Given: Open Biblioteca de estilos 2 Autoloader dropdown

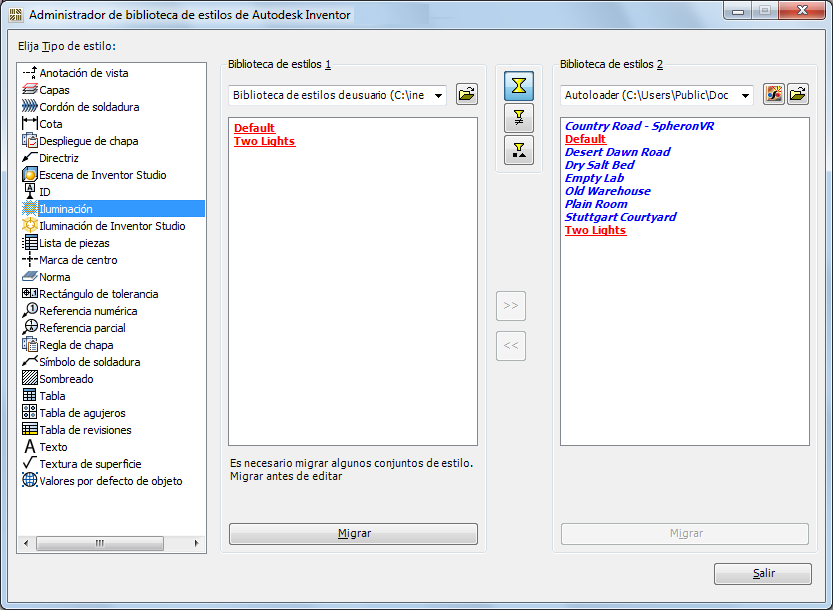Looking at the screenshot, I should 657,96.
